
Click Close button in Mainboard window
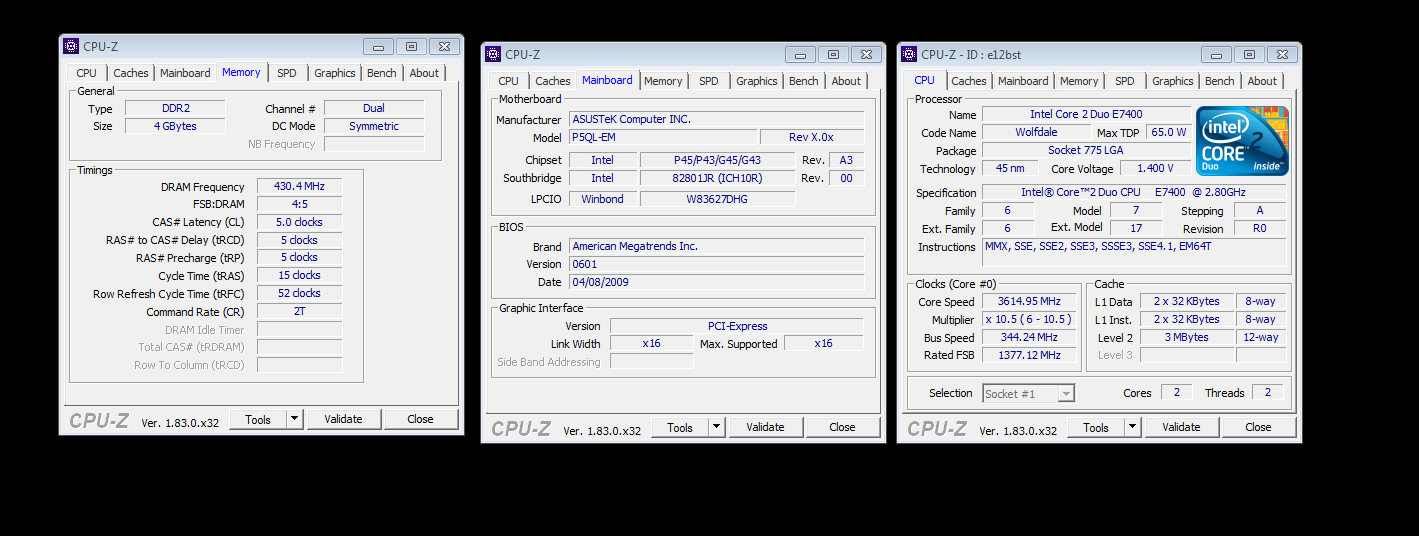[843, 427]
